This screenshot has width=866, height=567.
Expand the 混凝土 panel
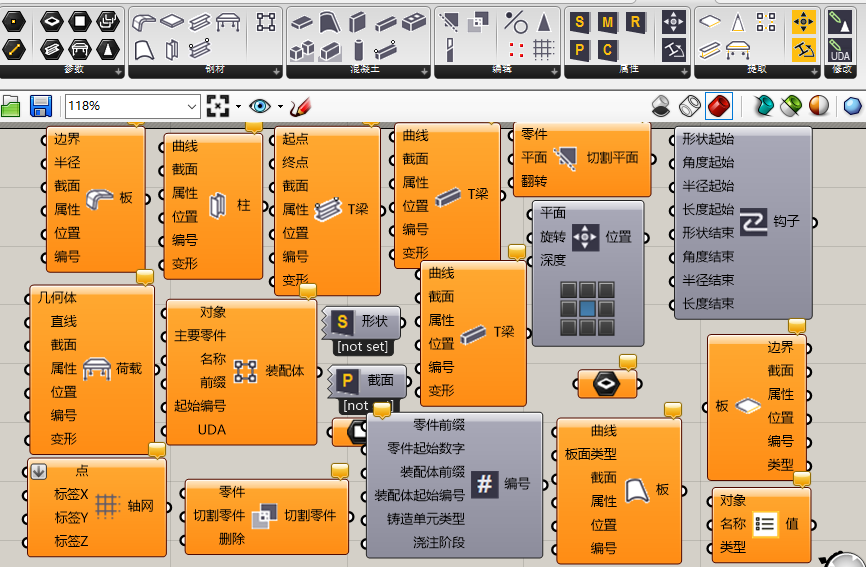click(424, 71)
